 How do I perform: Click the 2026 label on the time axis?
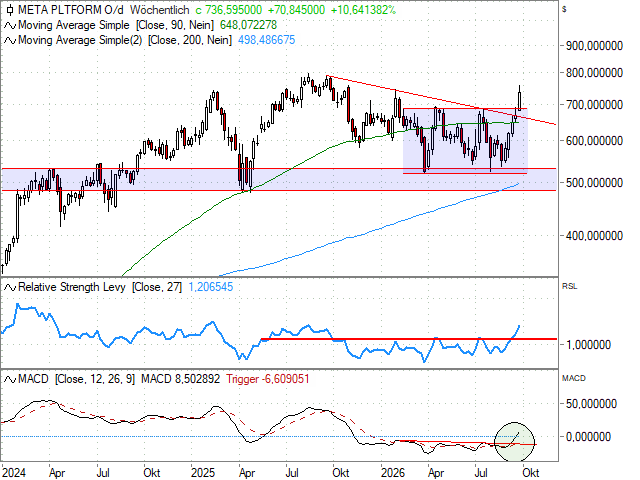click(x=393, y=473)
